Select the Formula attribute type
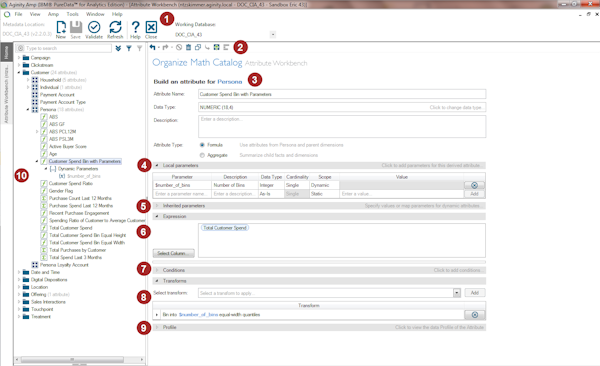 click(x=202, y=145)
